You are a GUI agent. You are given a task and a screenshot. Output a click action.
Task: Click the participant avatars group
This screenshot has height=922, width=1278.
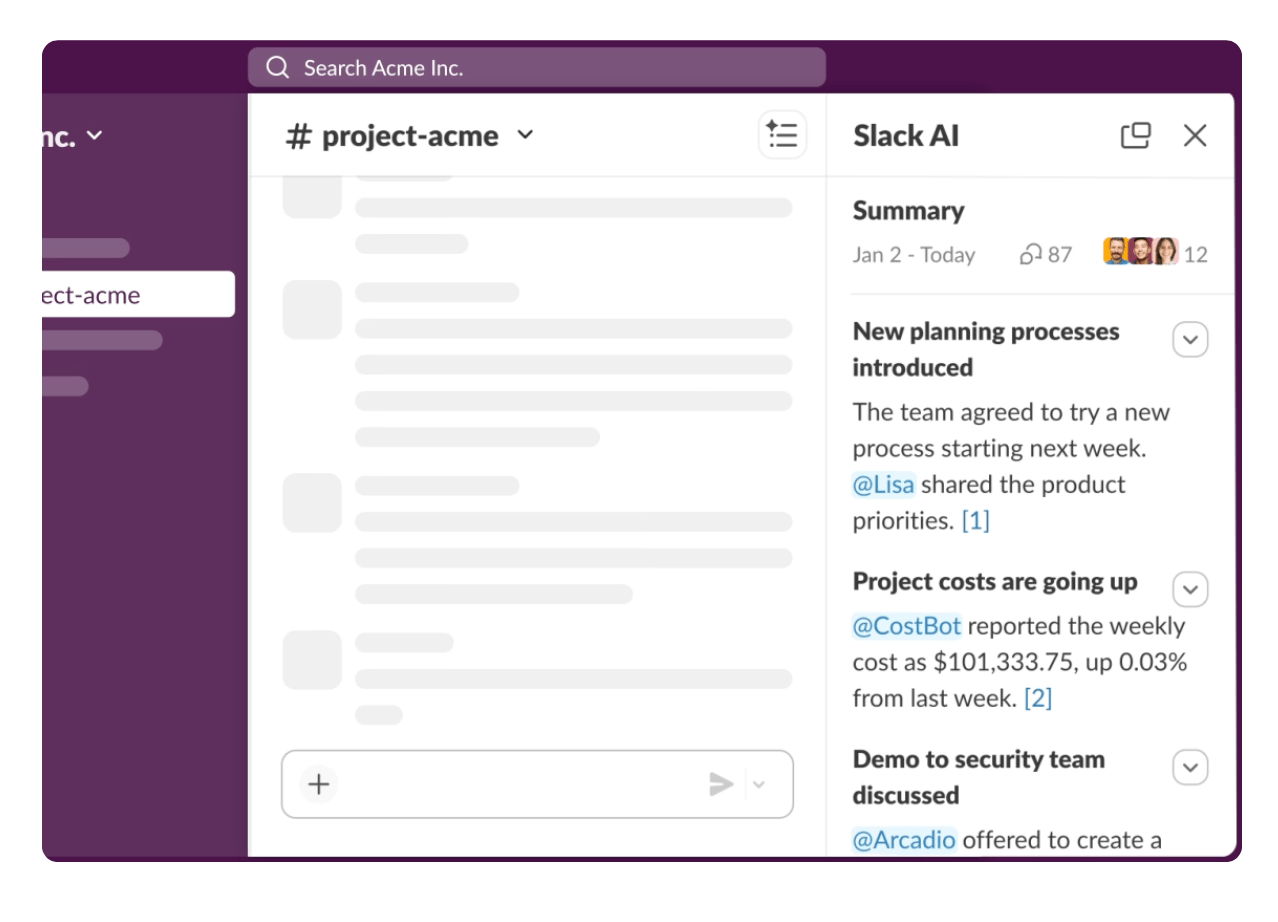[1140, 252]
